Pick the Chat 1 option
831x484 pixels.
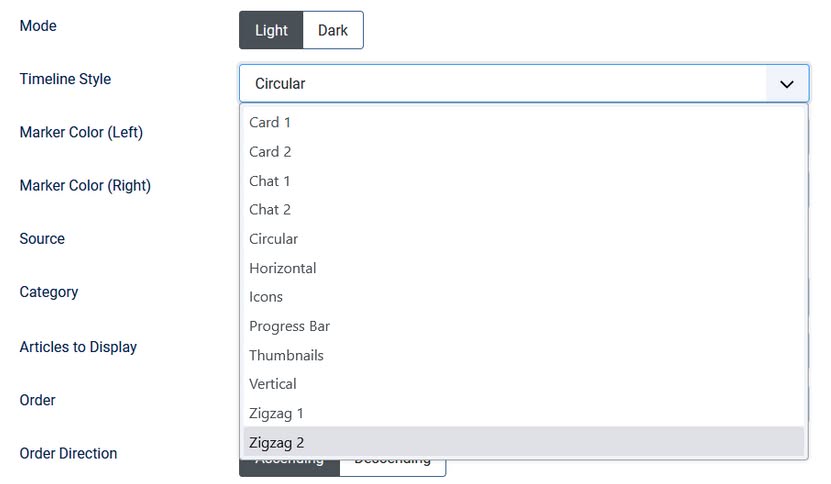pos(270,181)
